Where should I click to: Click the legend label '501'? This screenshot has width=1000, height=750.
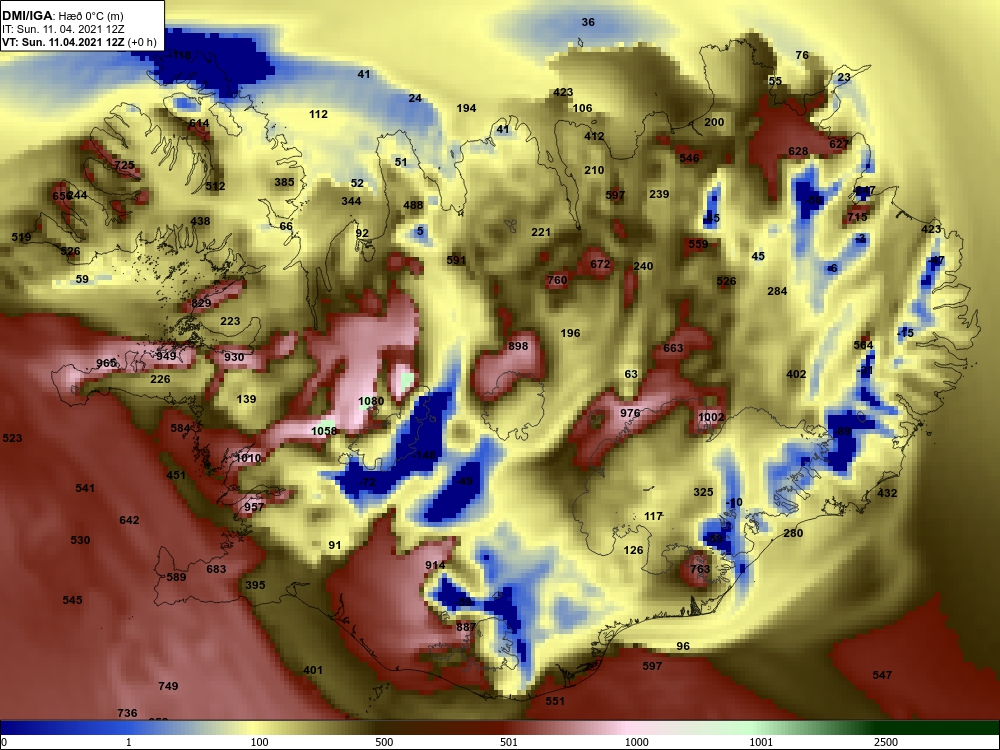click(508, 742)
